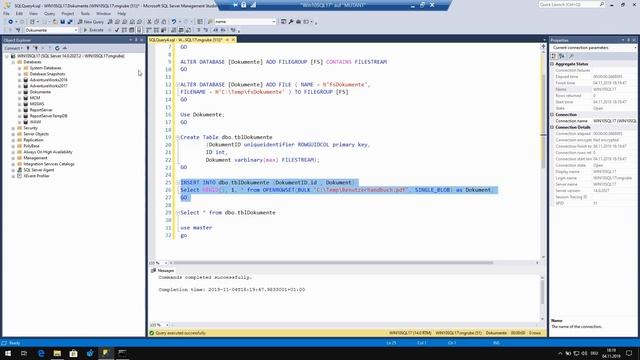This screenshot has width=640, height=360.
Task: Select the ReportServerTempDB database in tree
Action: [49, 116]
